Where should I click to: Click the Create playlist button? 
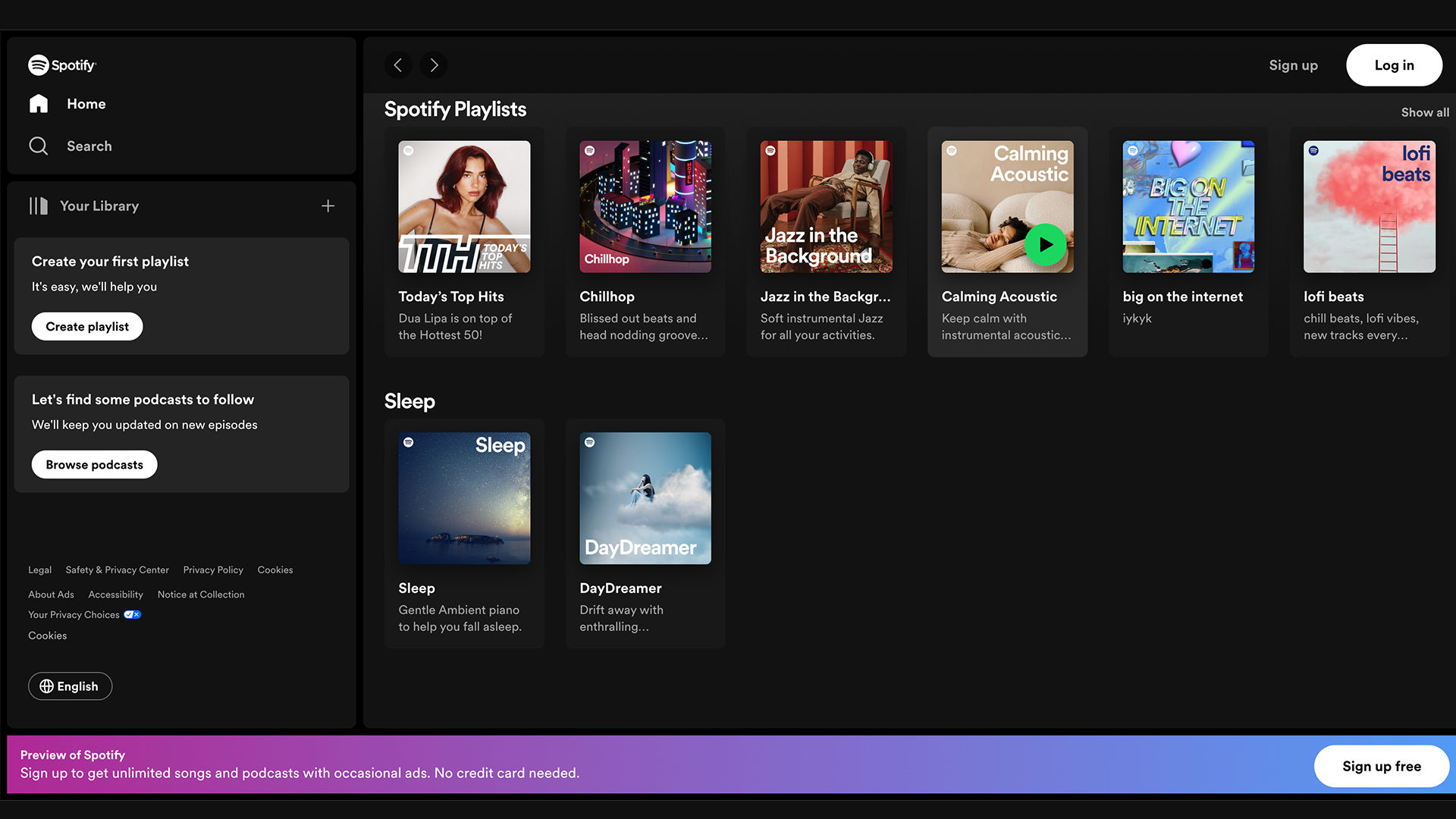[x=87, y=327]
